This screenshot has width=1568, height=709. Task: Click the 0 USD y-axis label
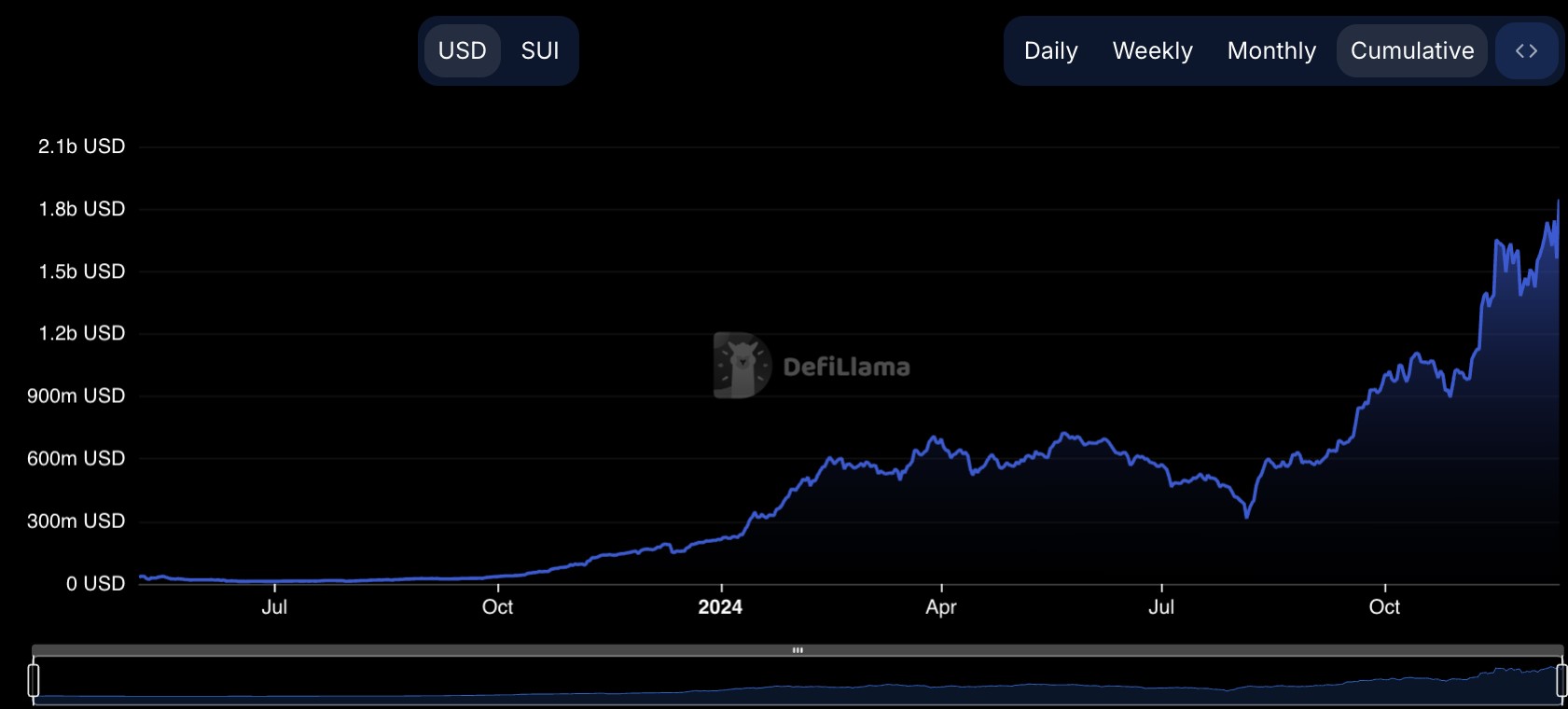(x=95, y=584)
